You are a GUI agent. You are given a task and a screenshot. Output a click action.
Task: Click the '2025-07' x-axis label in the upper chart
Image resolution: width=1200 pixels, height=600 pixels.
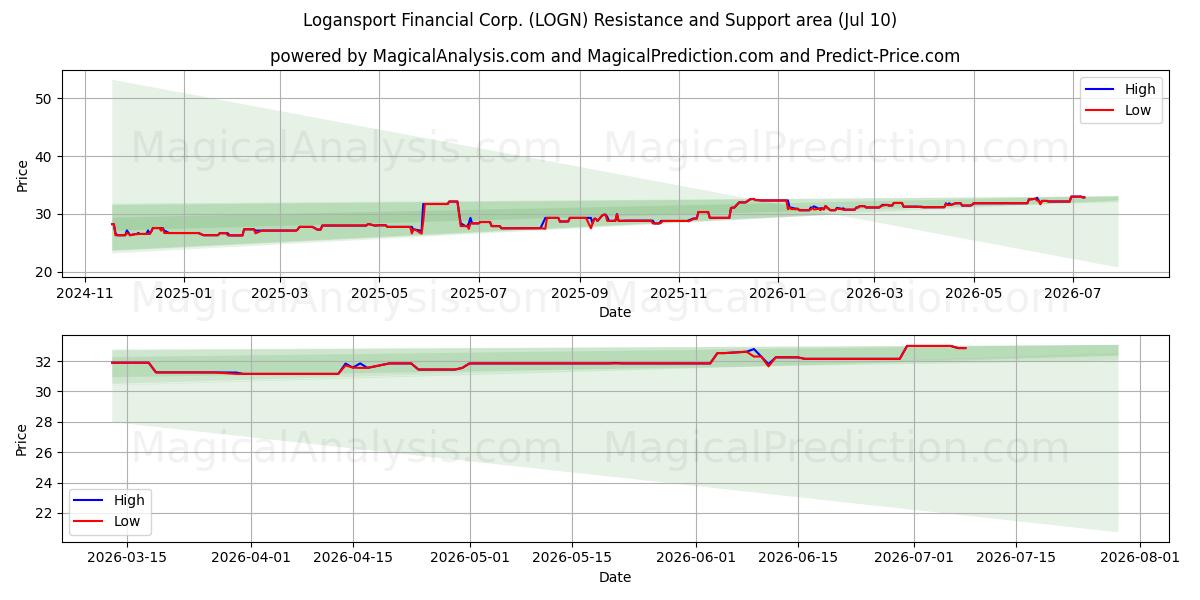(478, 294)
